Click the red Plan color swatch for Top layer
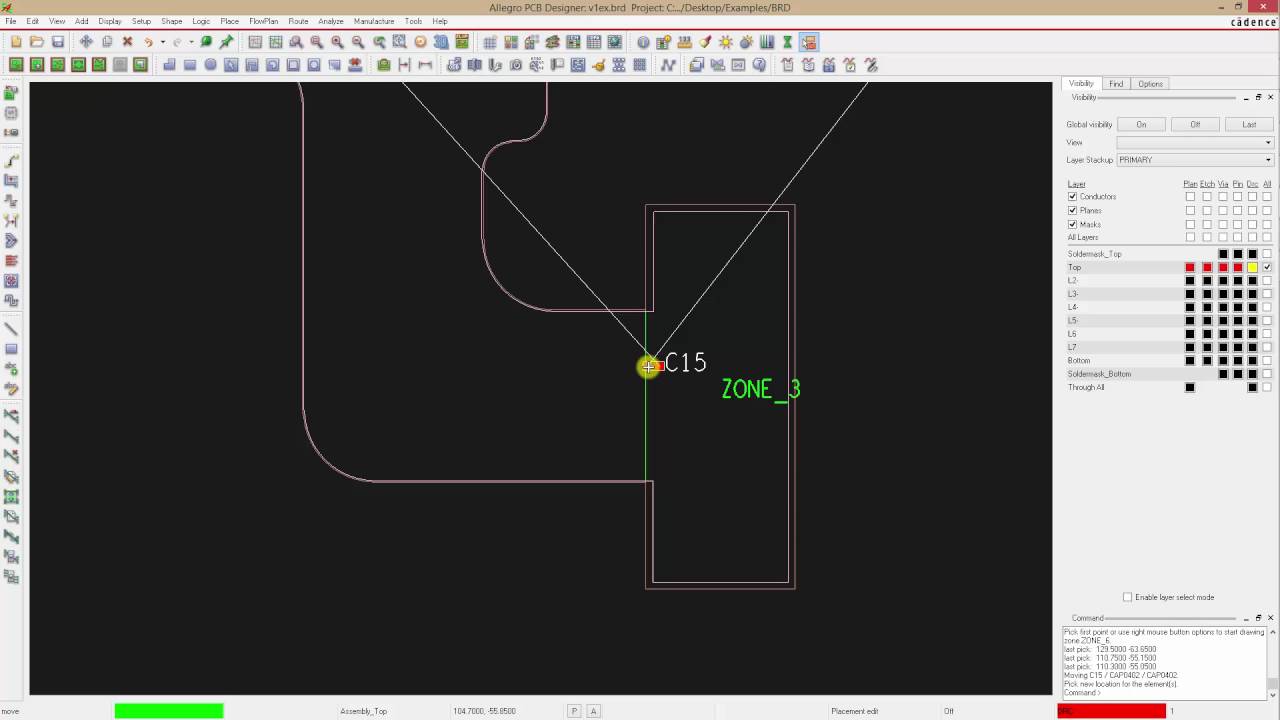Screen dimensions: 1280x720 1190,267
